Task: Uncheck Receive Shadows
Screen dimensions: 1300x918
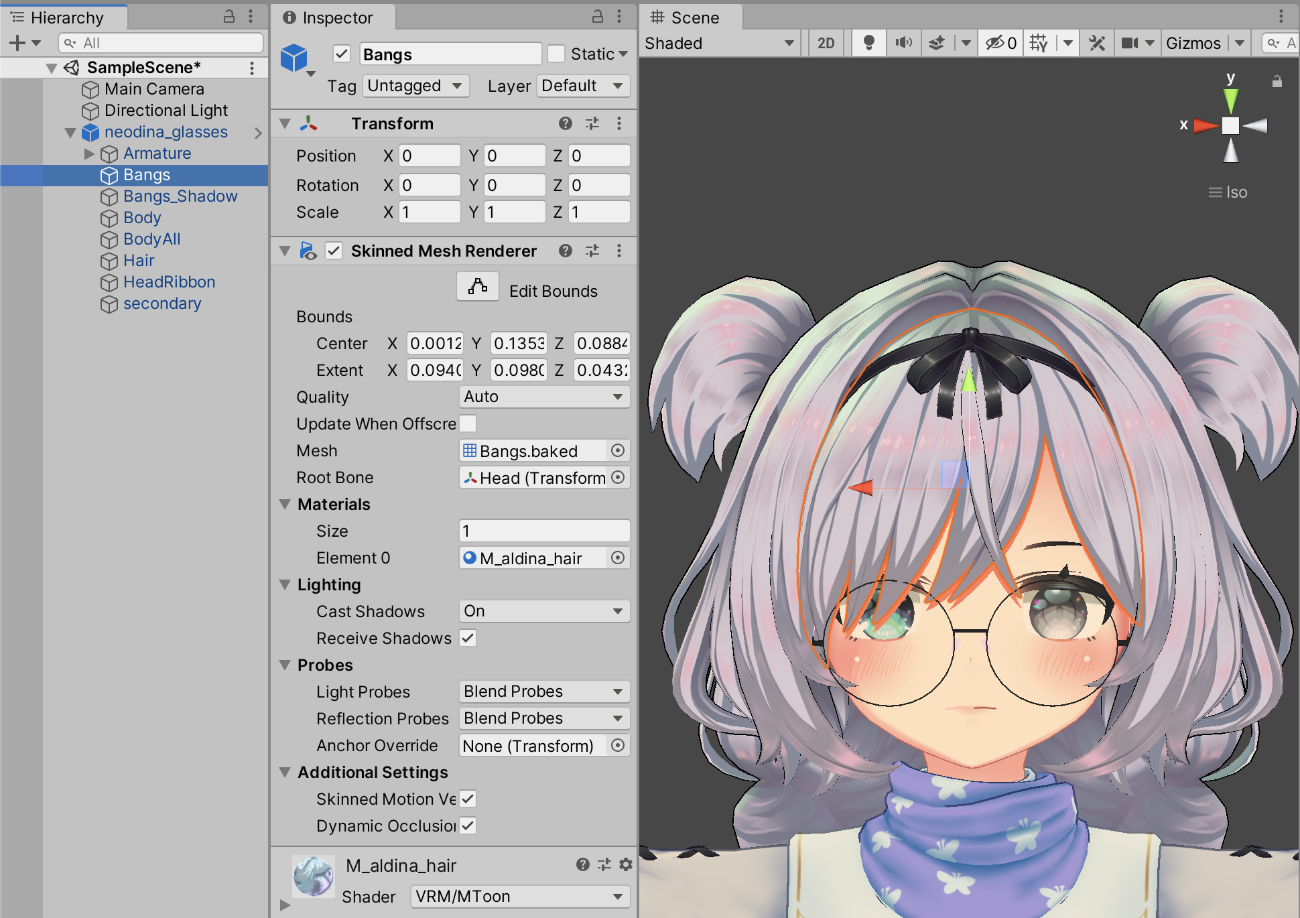Action: [468, 638]
